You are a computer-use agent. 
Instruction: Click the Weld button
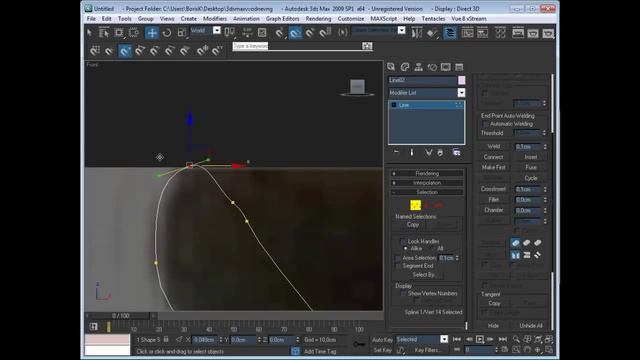[x=493, y=146]
